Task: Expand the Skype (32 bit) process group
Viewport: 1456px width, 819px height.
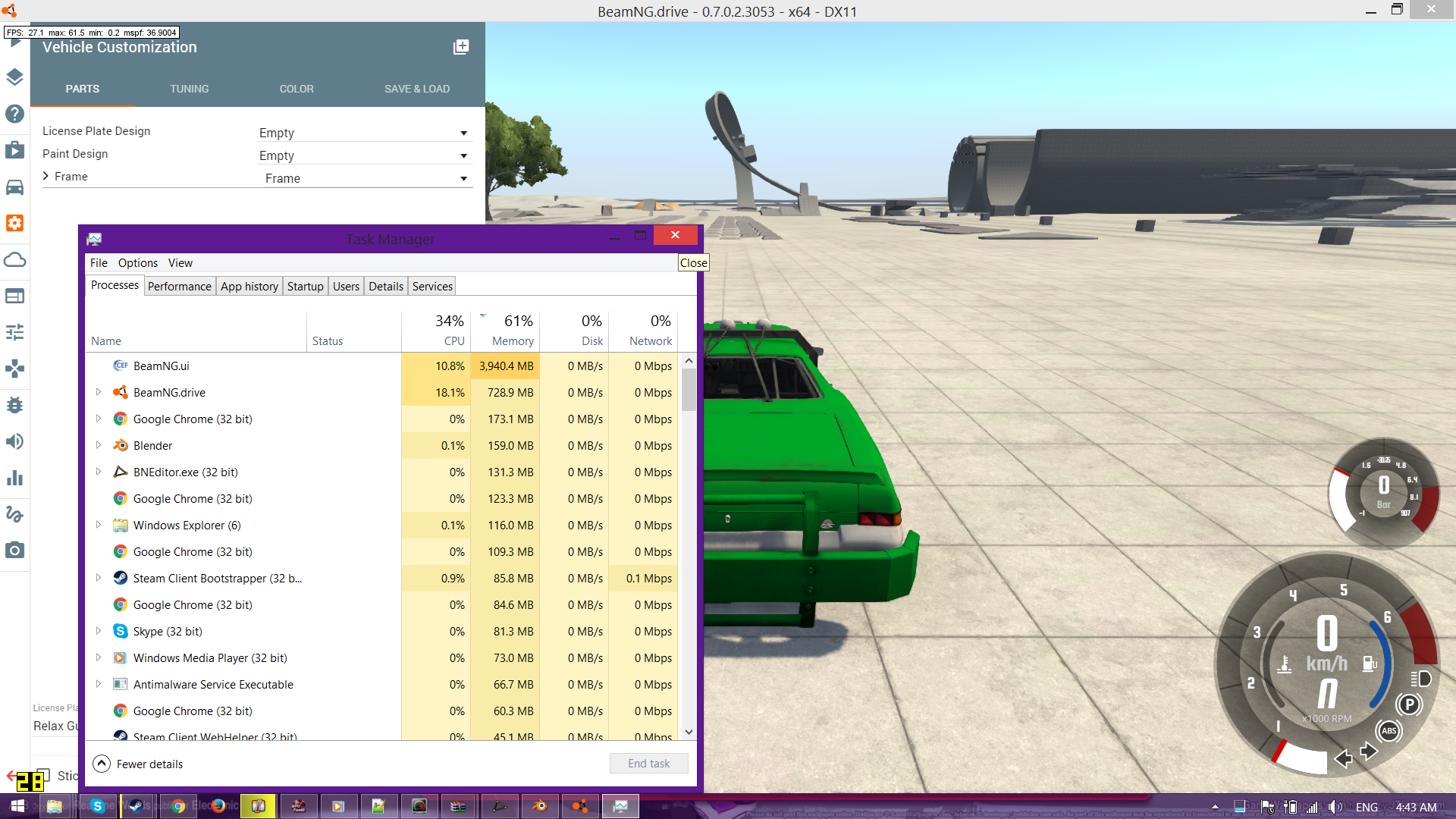Action: [99, 631]
